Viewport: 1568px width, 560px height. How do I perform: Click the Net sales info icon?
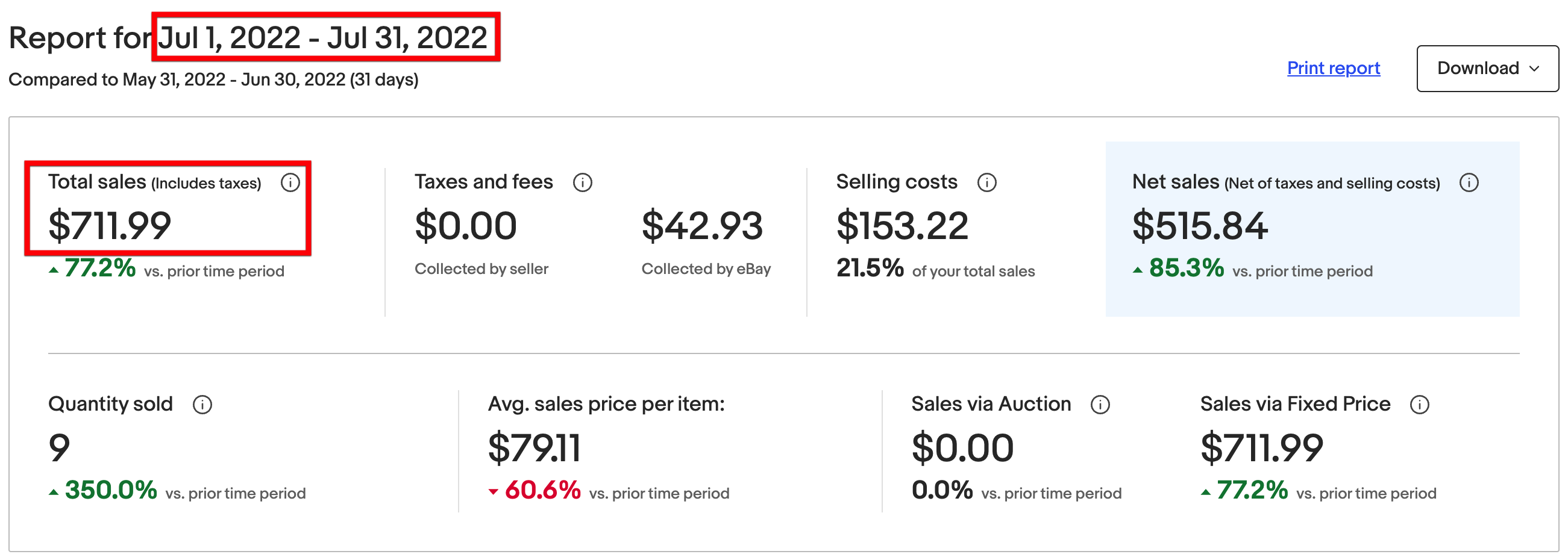click(x=1469, y=182)
